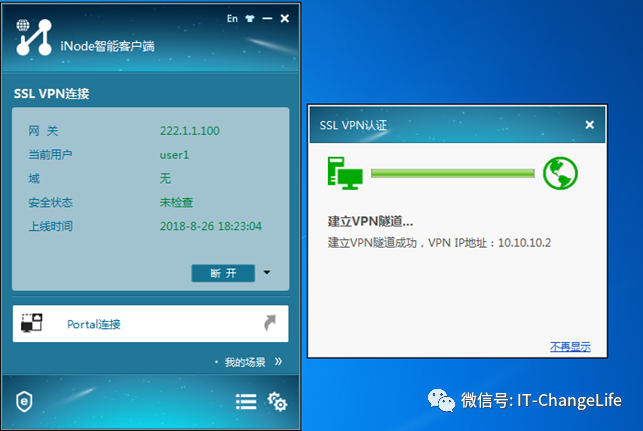Close the iNode client window
Image resolution: width=643 pixels, height=431 pixels.
point(285,18)
